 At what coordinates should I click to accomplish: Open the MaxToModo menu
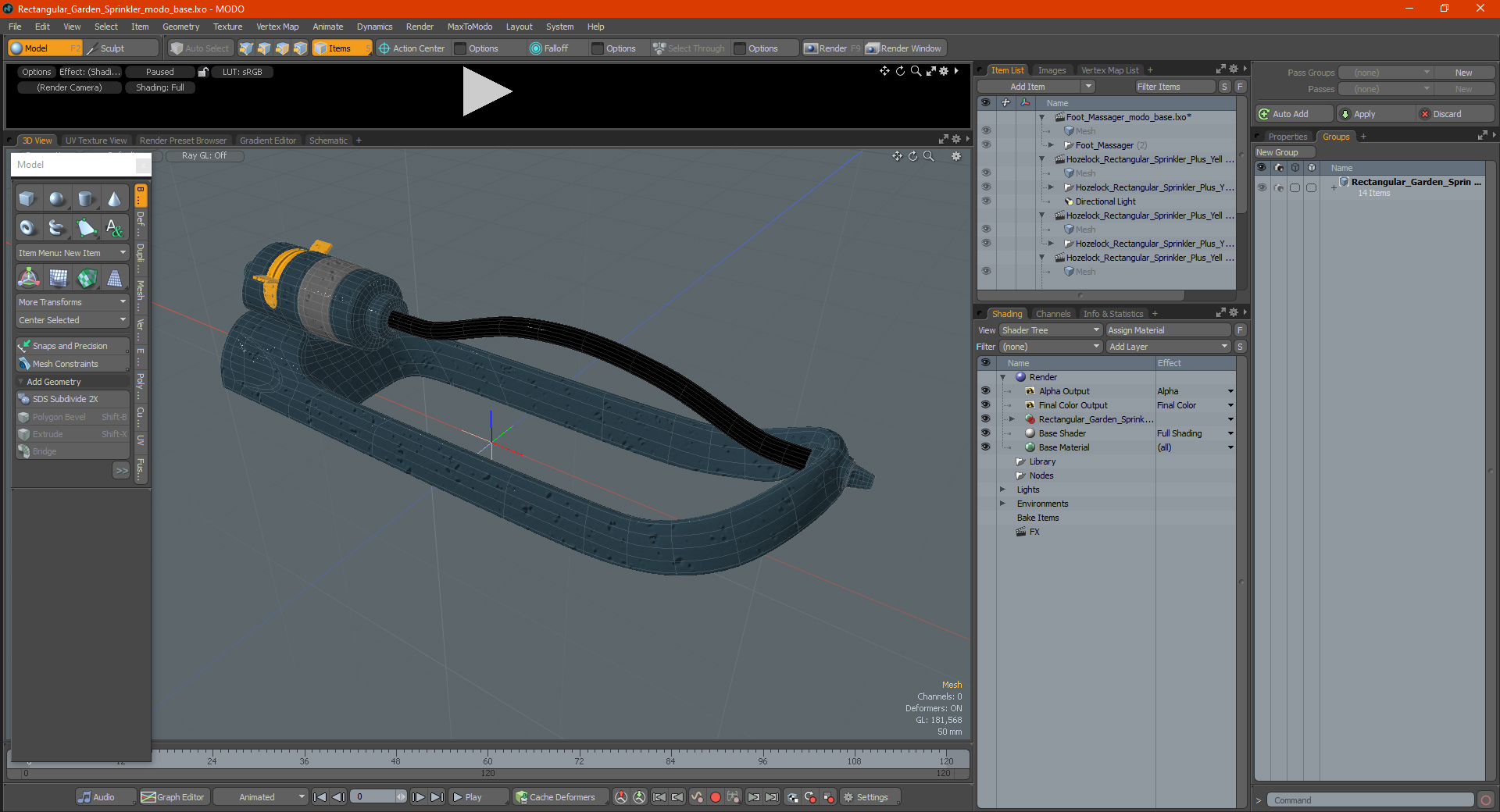point(470,27)
